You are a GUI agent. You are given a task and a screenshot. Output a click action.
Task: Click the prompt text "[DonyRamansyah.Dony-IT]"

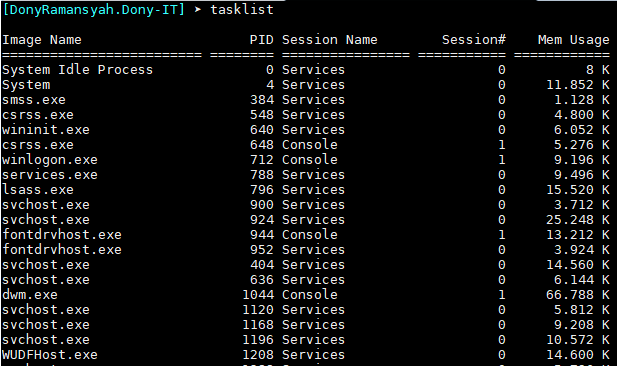coord(93,9)
